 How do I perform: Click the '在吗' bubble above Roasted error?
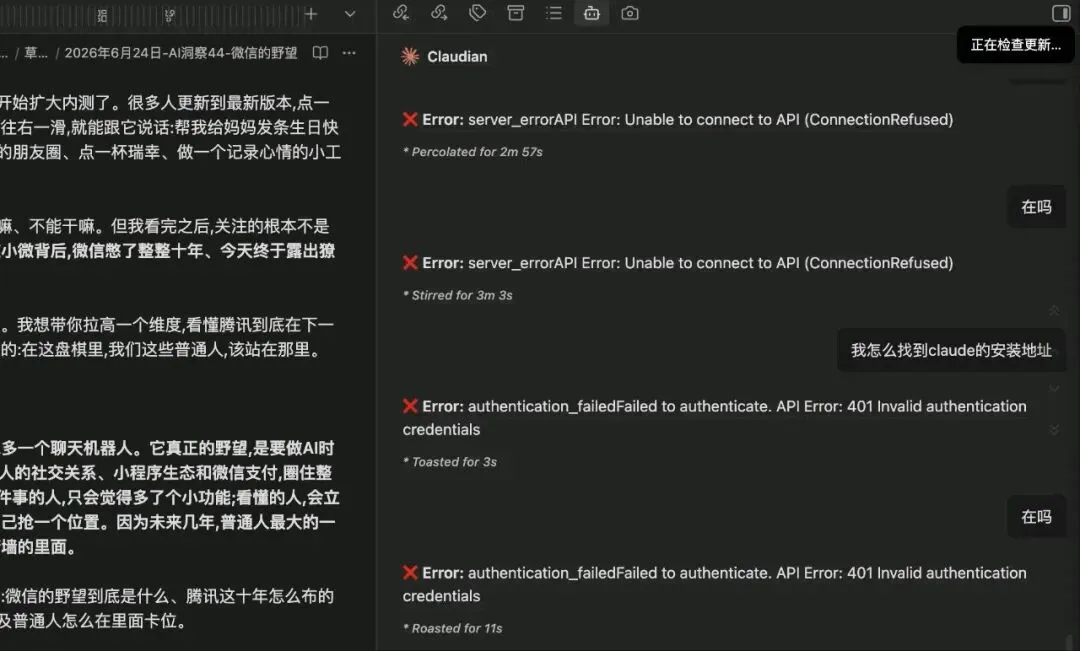click(x=1036, y=517)
